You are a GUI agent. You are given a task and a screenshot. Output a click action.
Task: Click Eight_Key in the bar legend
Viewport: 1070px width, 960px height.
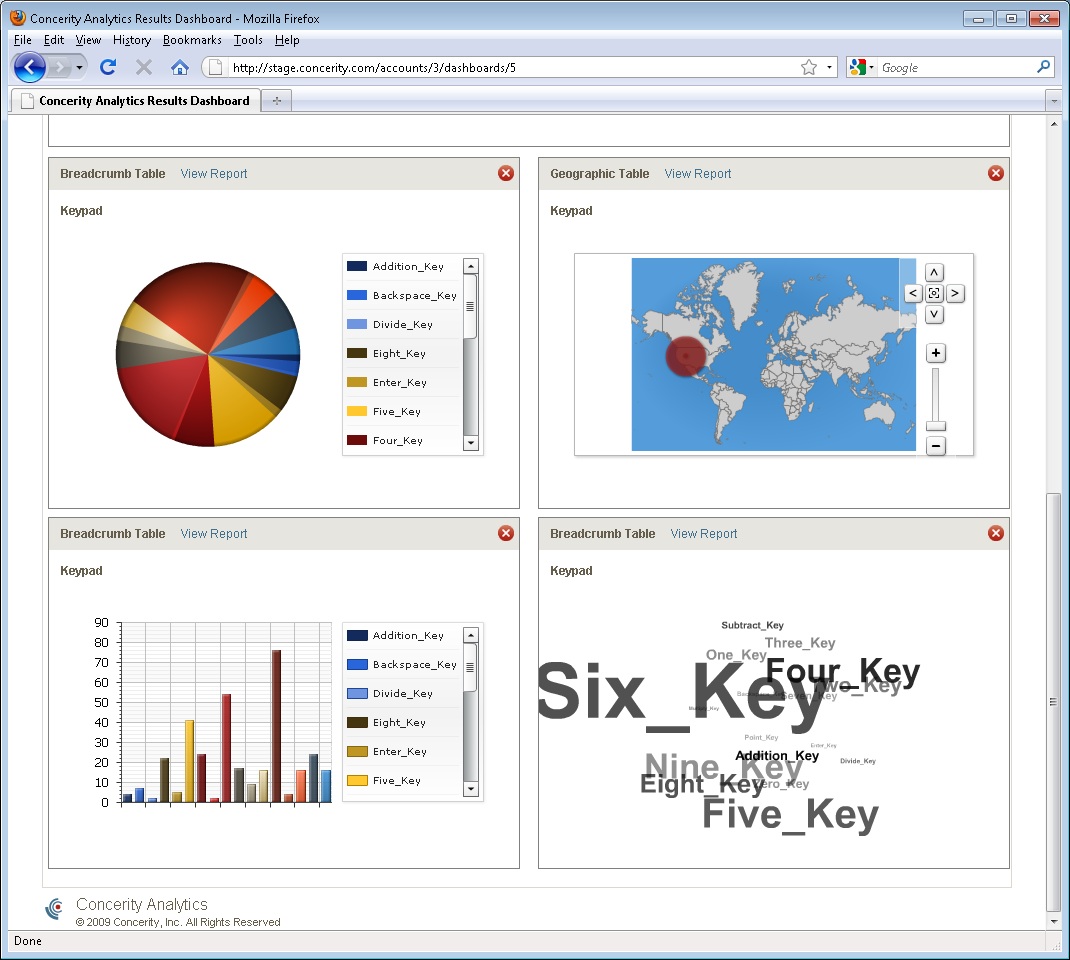[399, 722]
